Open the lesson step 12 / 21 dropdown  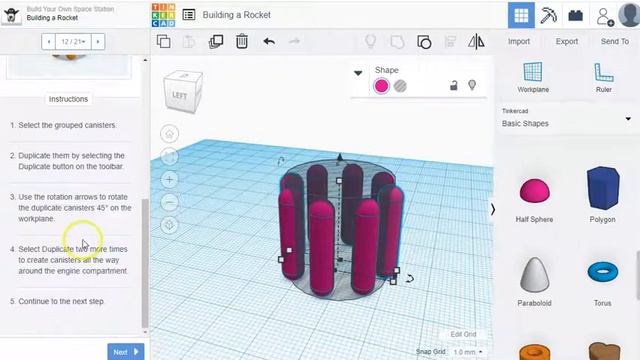click(x=73, y=41)
